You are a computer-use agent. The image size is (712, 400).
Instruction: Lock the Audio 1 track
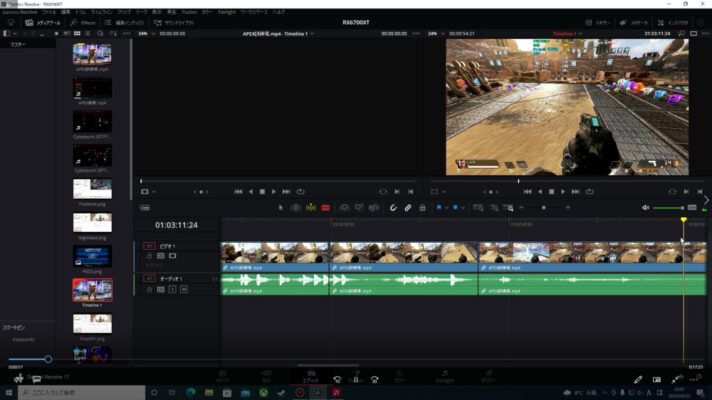click(149, 289)
